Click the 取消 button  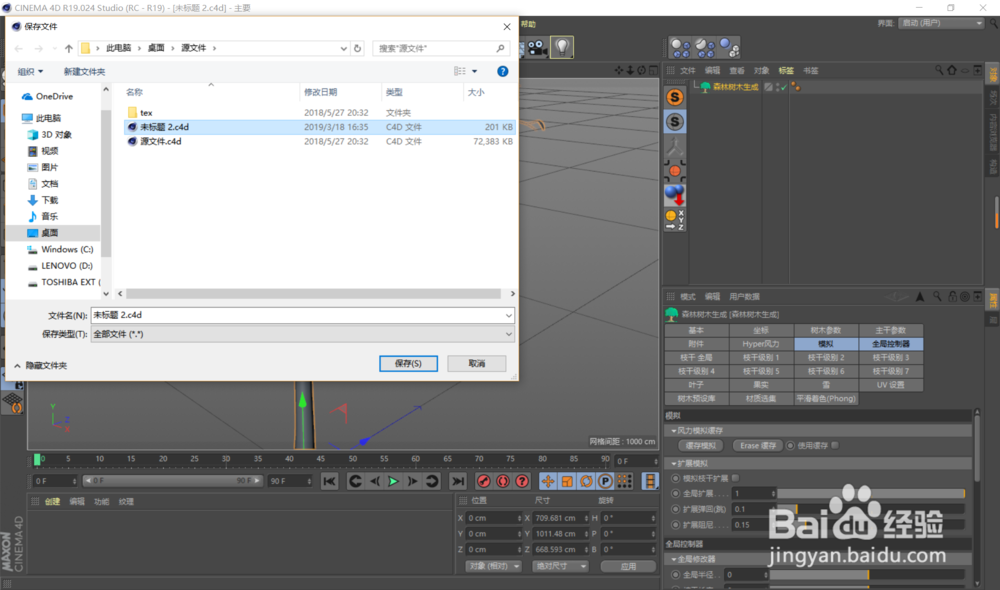[x=476, y=364]
